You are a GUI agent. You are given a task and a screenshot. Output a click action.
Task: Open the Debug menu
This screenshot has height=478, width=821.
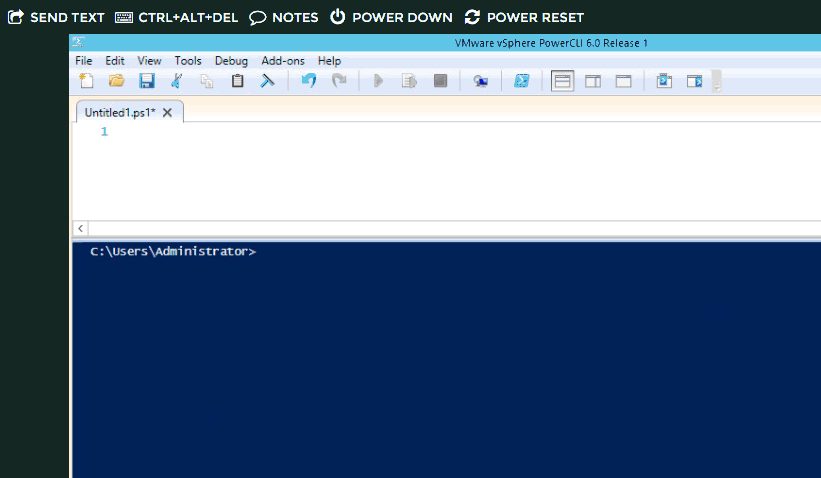pyautogui.click(x=231, y=61)
